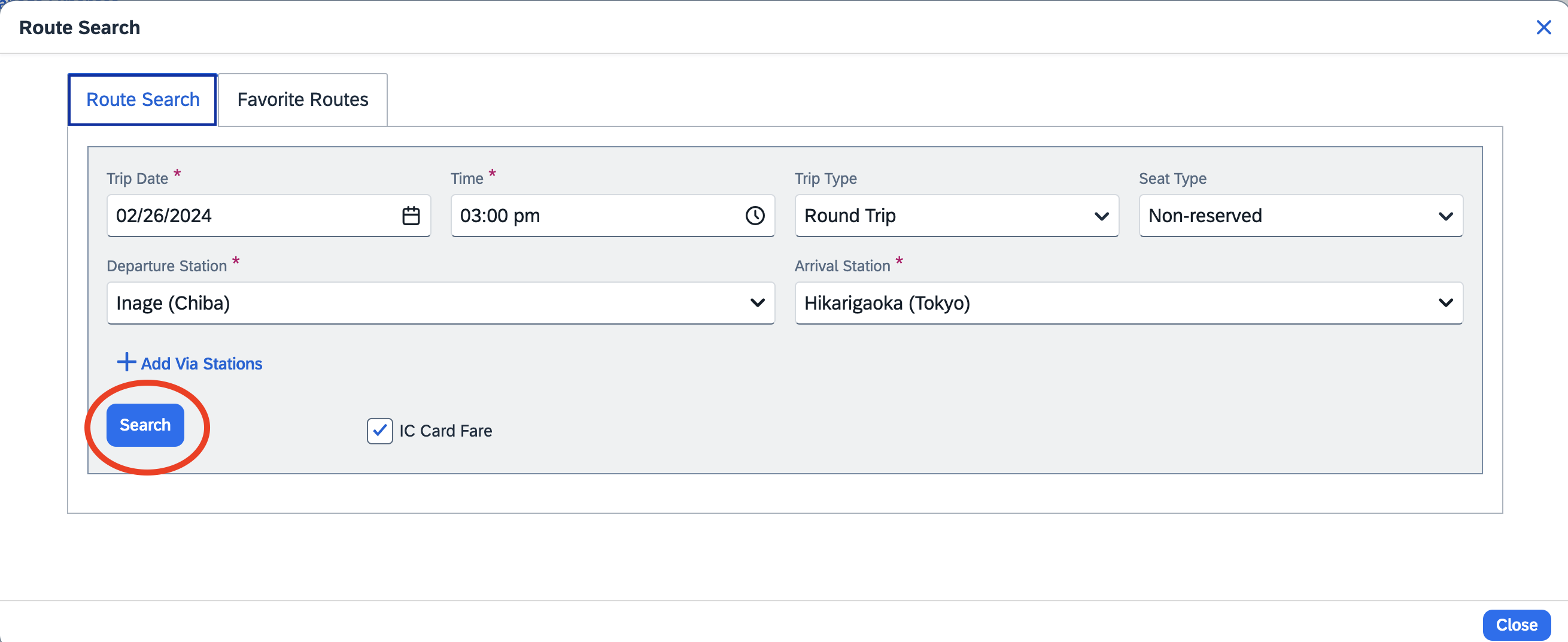Click the Arrival Station chevron arrow
The image size is (1568, 642).
(1445, 304)
